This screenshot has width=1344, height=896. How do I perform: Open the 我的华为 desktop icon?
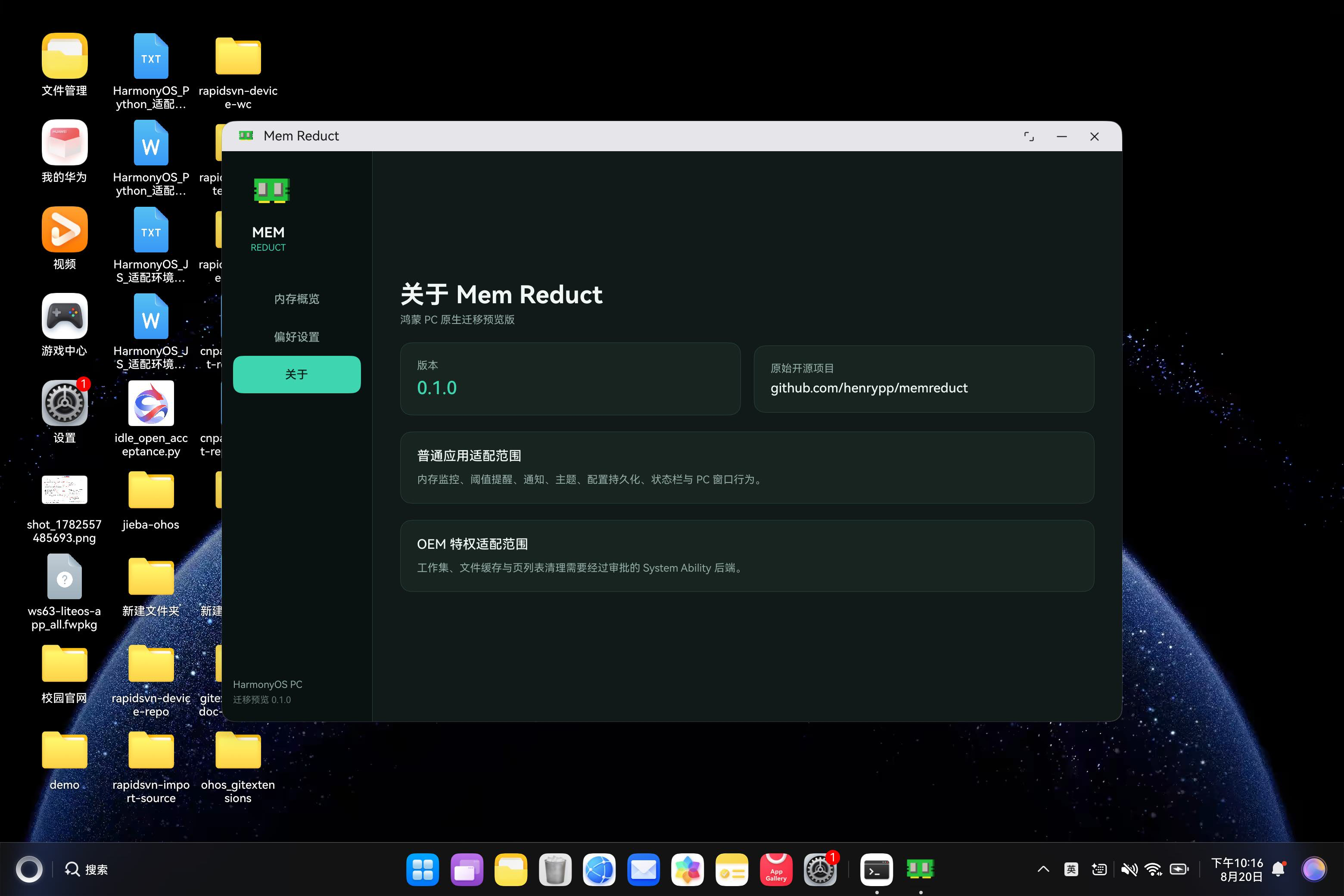tap(65, 143)
